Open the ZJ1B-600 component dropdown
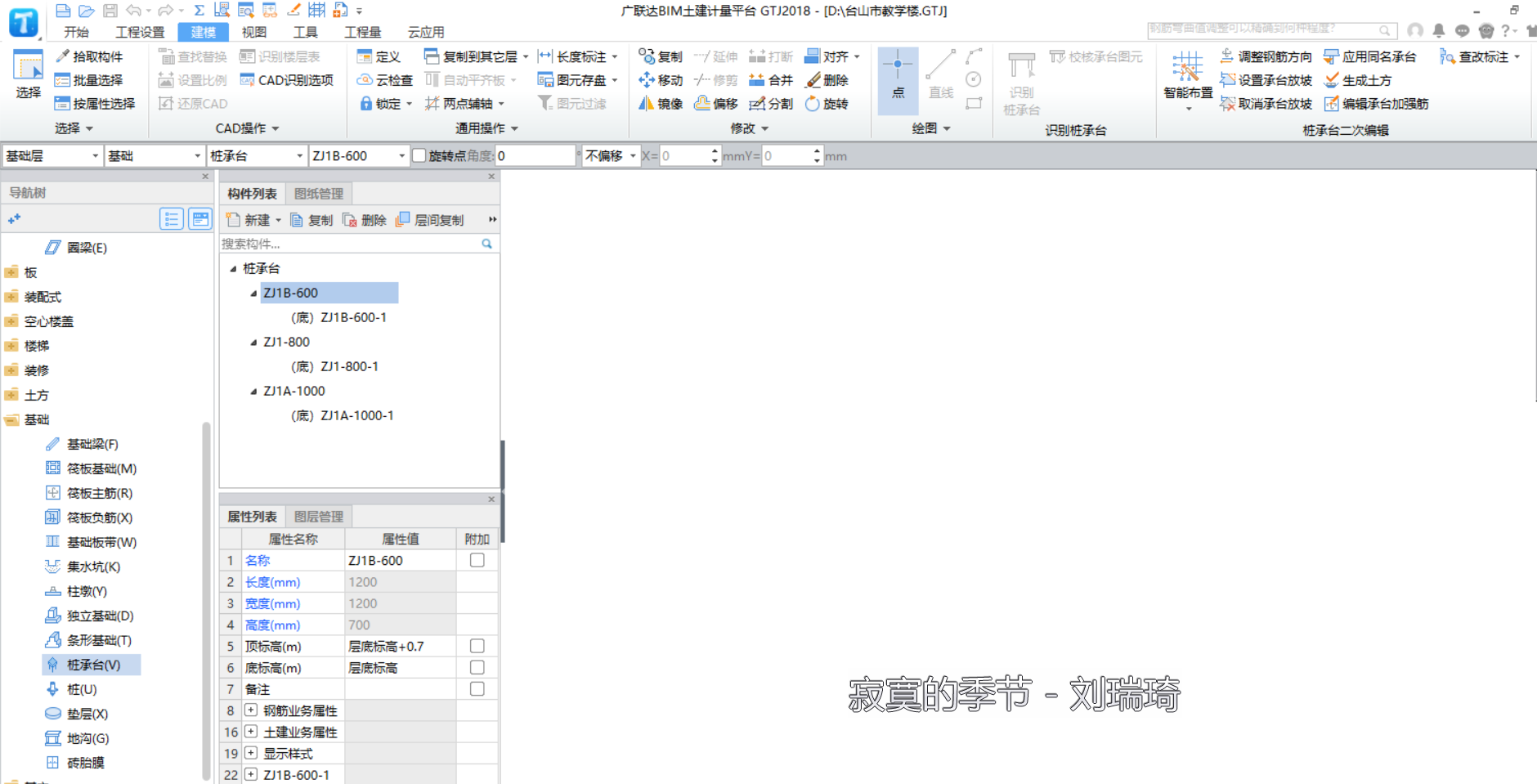Image resolution: width=1537 pixels, height=784 pixels. point(359,155)
